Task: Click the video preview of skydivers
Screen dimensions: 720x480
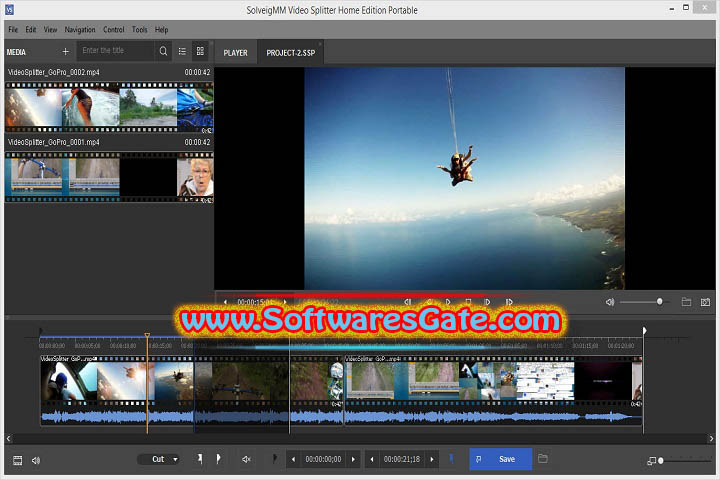Action: click(x=464, y=179)
